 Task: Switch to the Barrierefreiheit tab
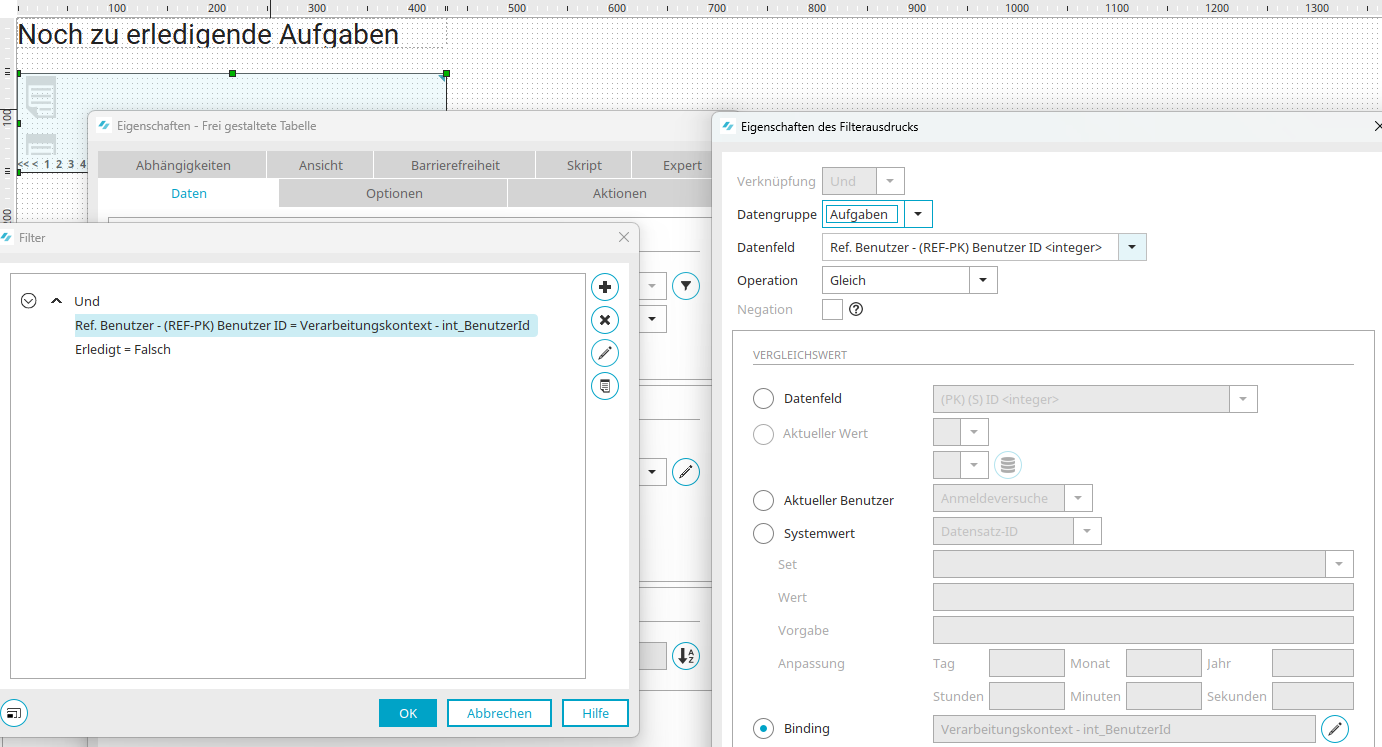coord(455,165)
